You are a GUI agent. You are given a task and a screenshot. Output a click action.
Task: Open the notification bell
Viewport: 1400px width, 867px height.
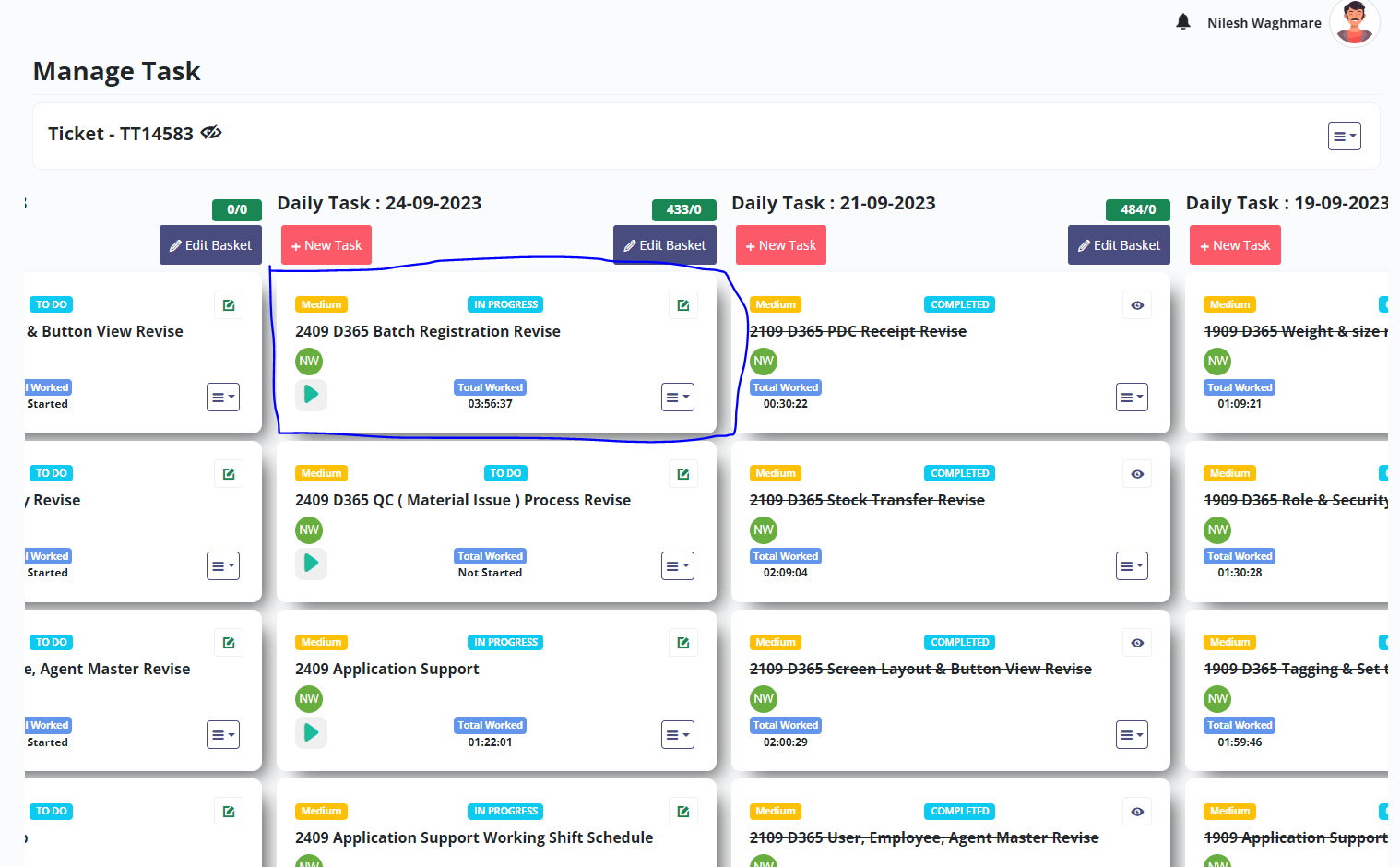click(x=1183, y=22)
